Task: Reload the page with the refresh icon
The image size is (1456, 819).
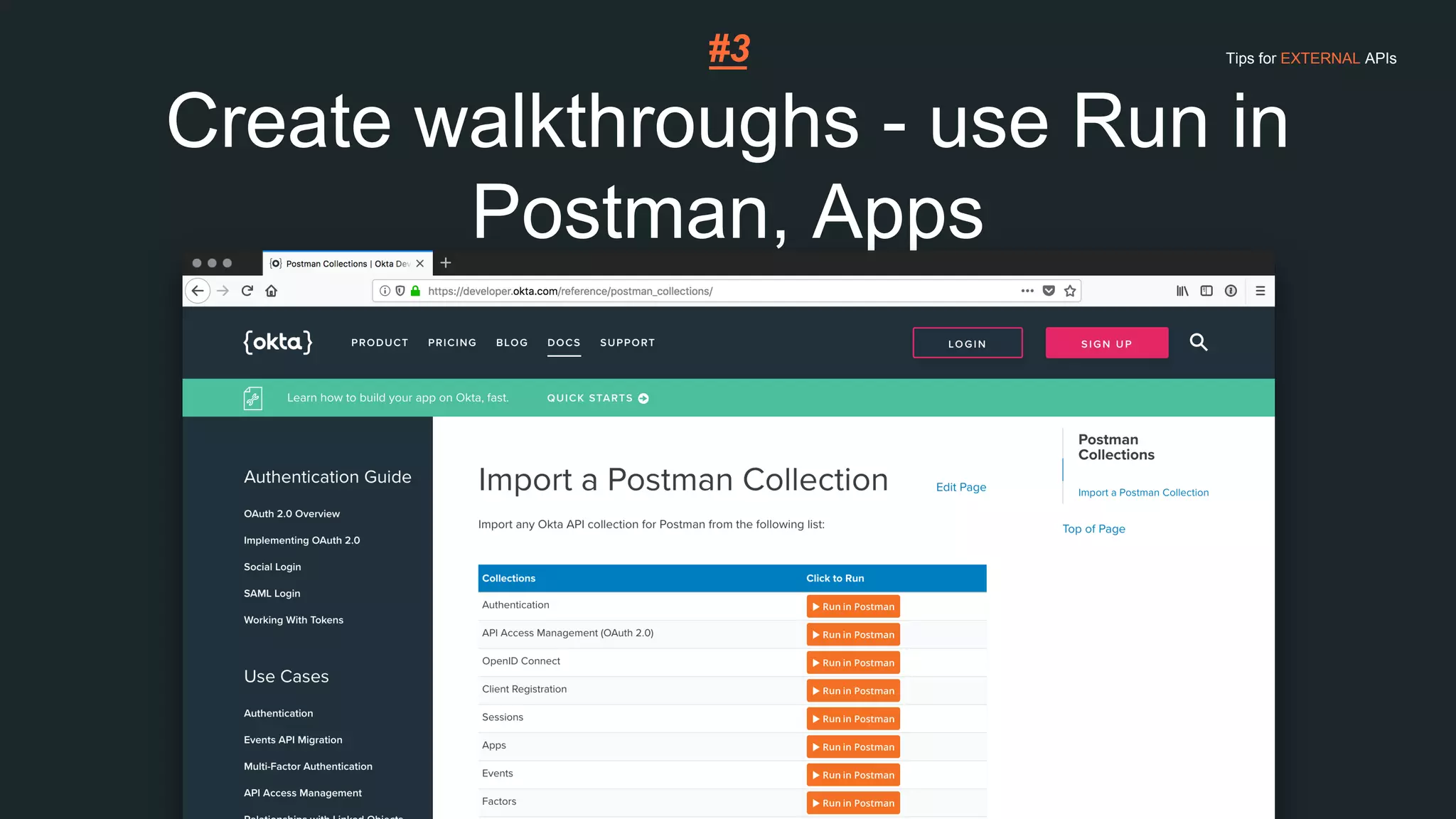Action: pos(247,291)
